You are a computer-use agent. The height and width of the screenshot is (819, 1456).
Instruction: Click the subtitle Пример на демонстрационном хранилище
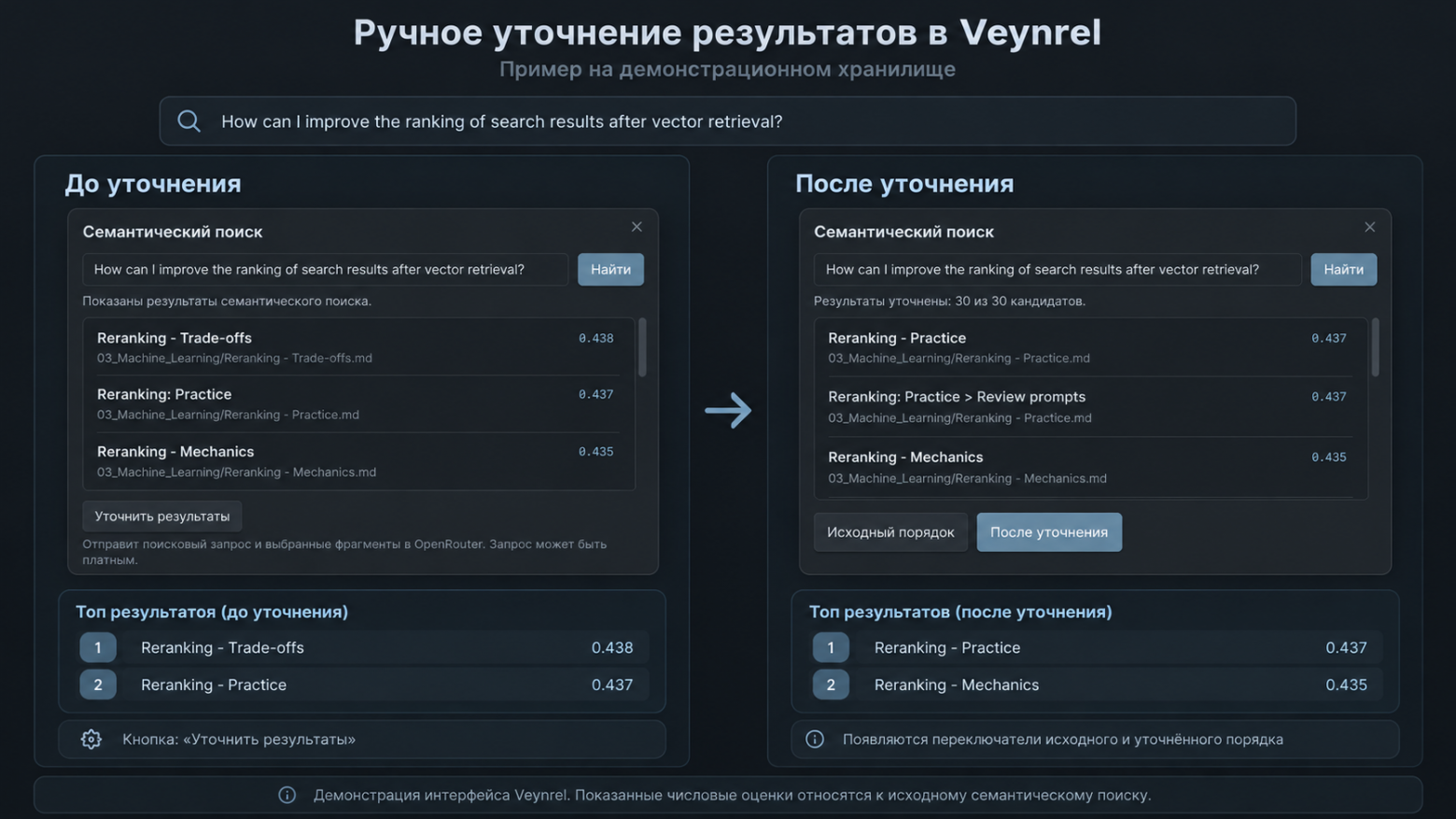(727, 69)
